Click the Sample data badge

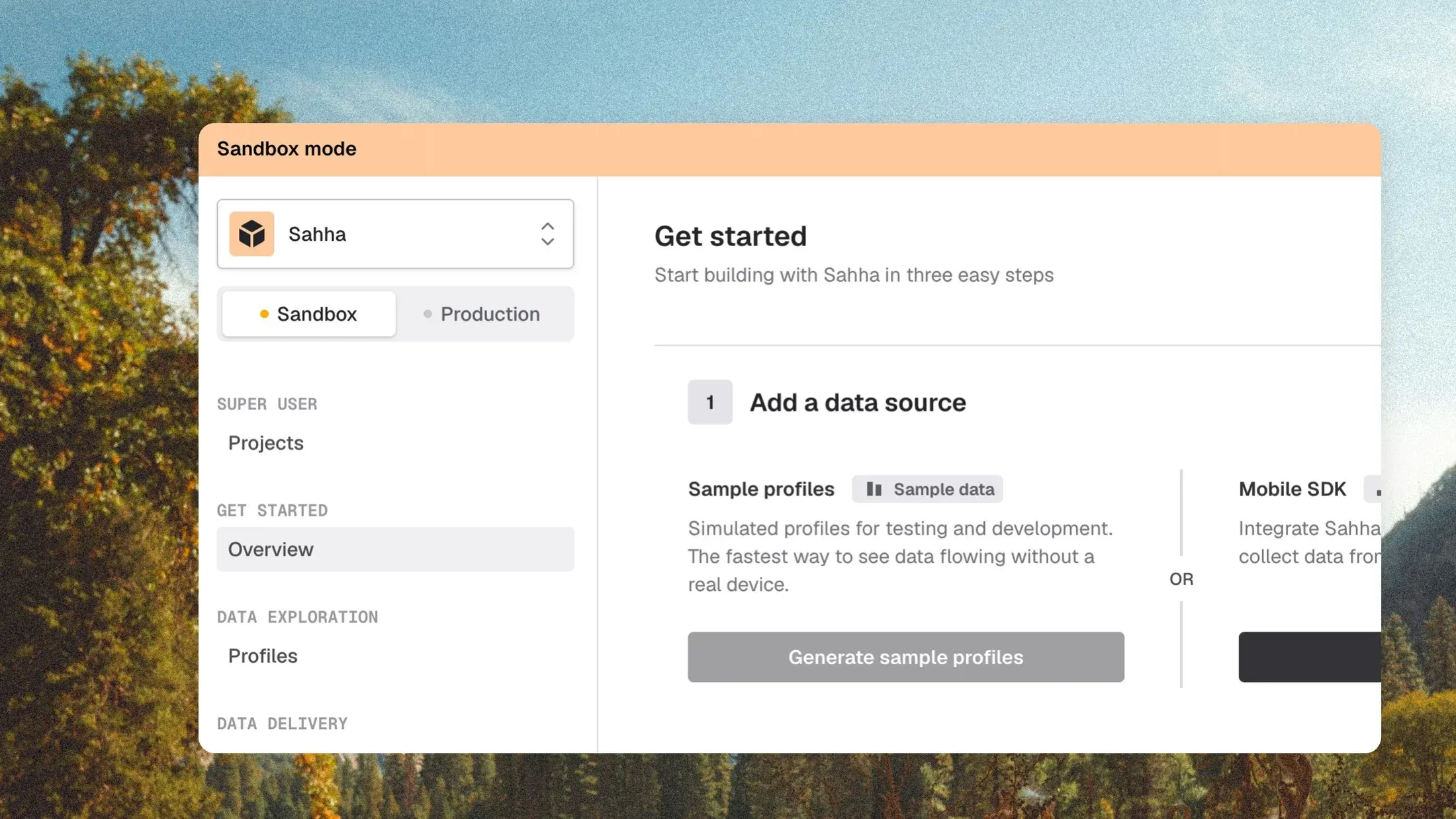(x=927, y=489)
